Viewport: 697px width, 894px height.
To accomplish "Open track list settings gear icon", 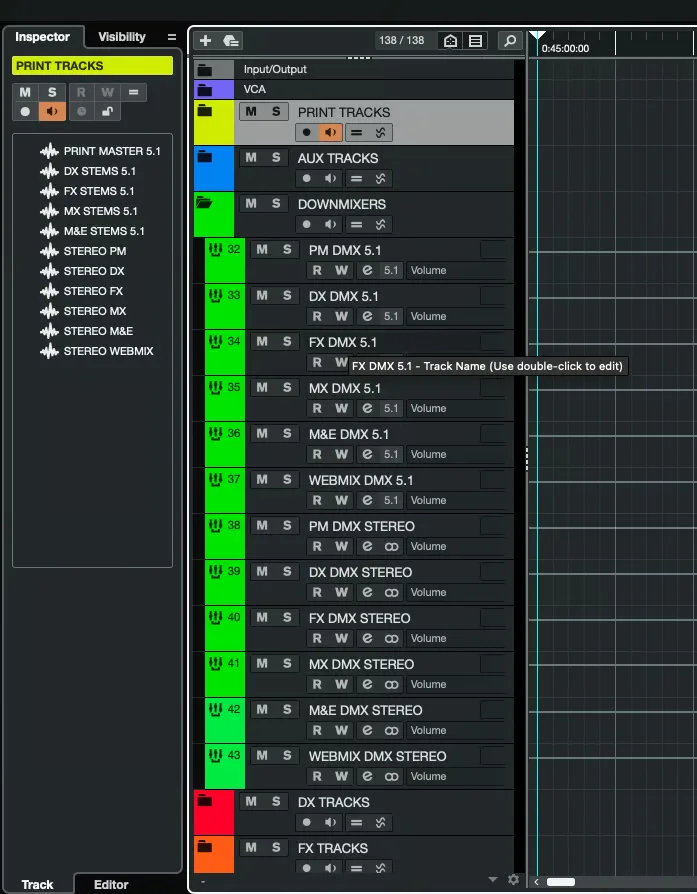I will [x=513, y=879].
